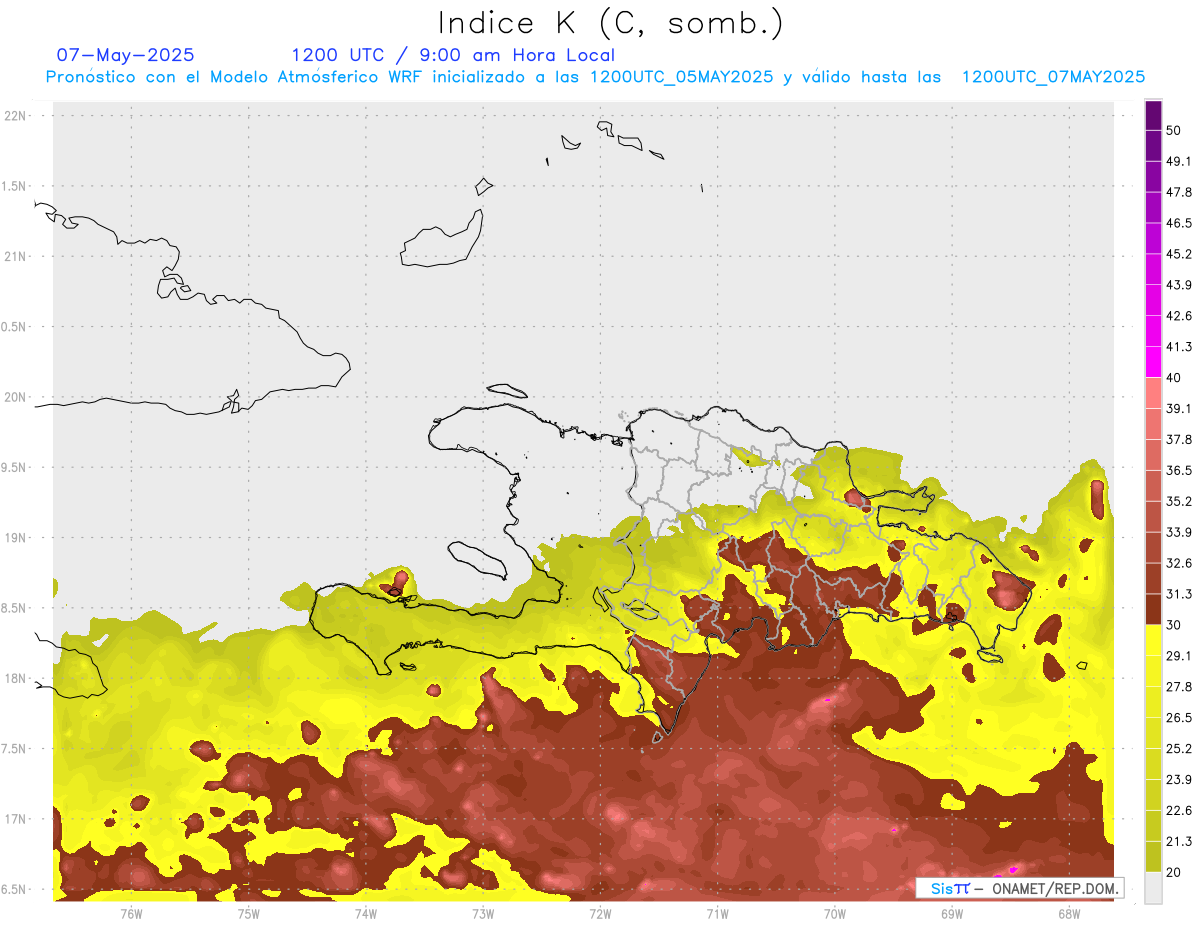Click the 73W longitude label
Screen dimensions: 1200x927
[483, 913]
